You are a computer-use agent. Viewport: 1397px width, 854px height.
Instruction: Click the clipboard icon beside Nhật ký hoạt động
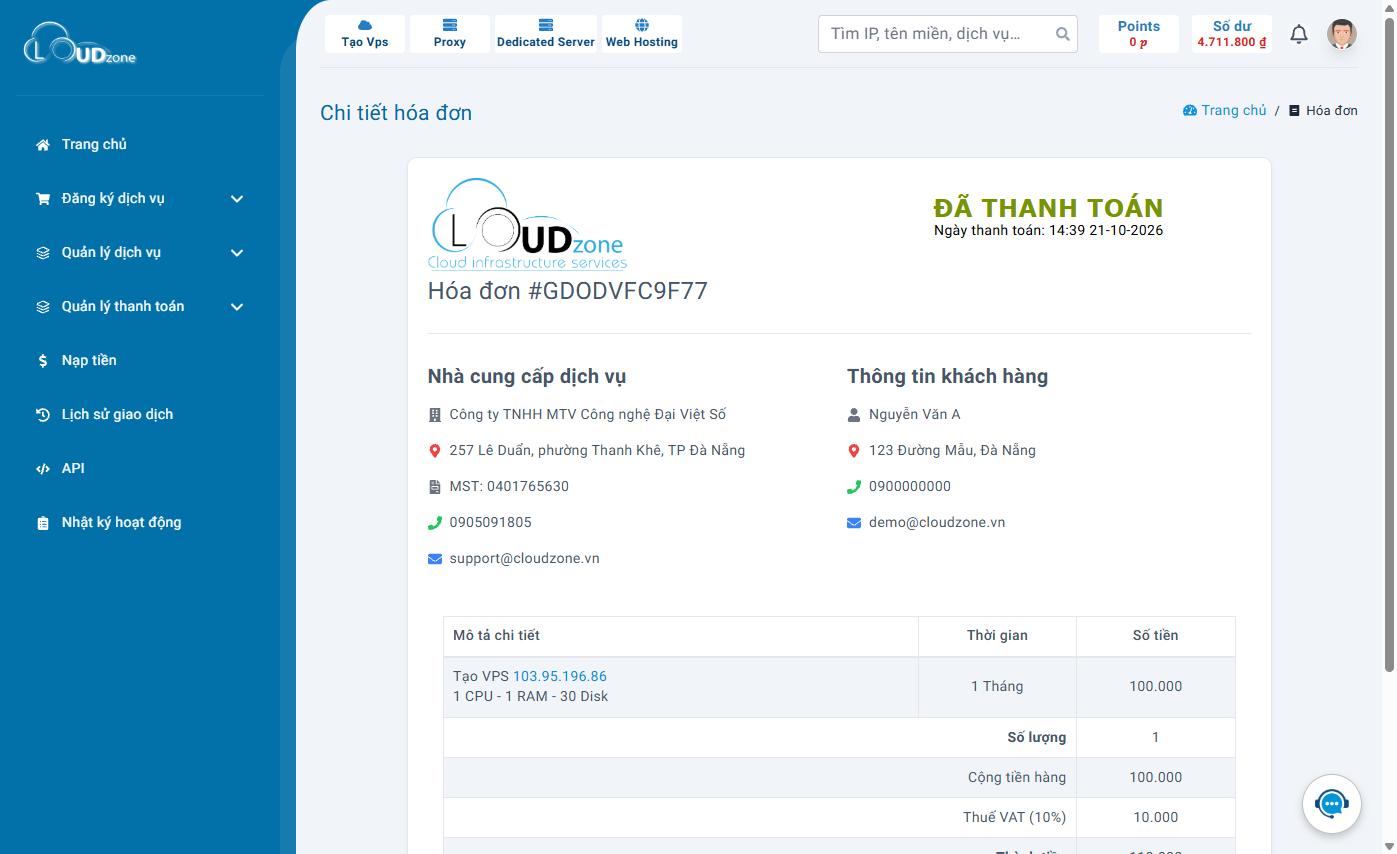coord(43,523)
